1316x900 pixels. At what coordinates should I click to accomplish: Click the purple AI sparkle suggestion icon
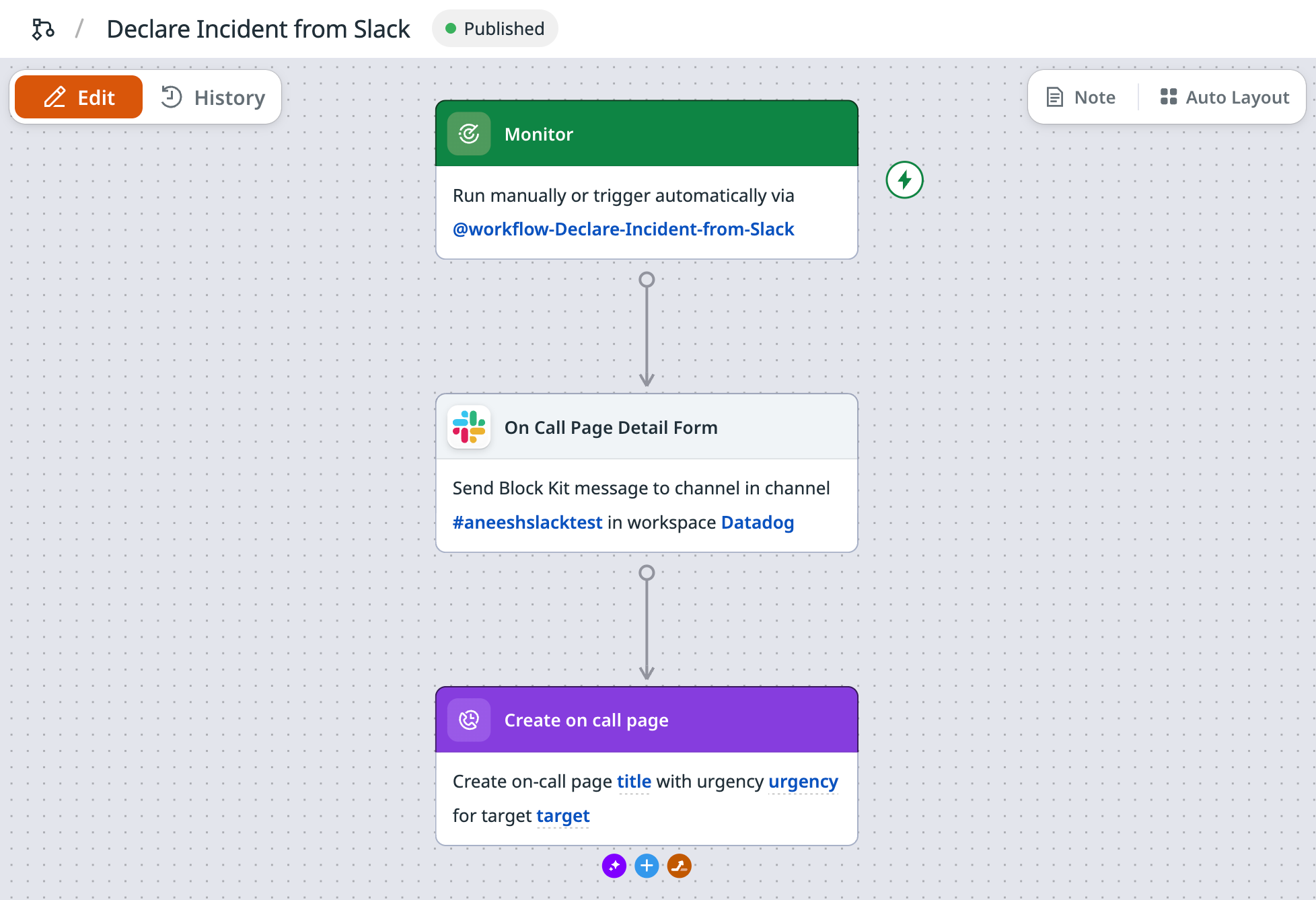pyautogui.click(x=613, y=866)
